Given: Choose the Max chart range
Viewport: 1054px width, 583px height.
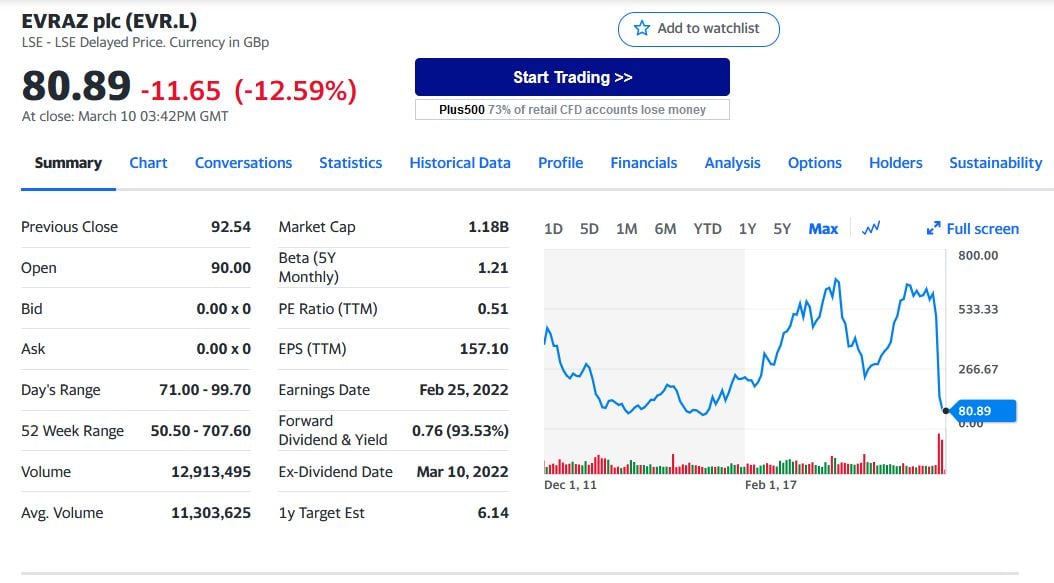Looking at the screenshot, I should pyautogui.click(x=823, y=229).
